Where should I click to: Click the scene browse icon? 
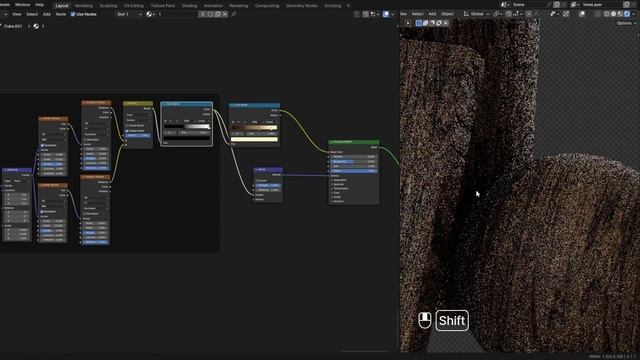pyautogui.click(x=504, y=4)
